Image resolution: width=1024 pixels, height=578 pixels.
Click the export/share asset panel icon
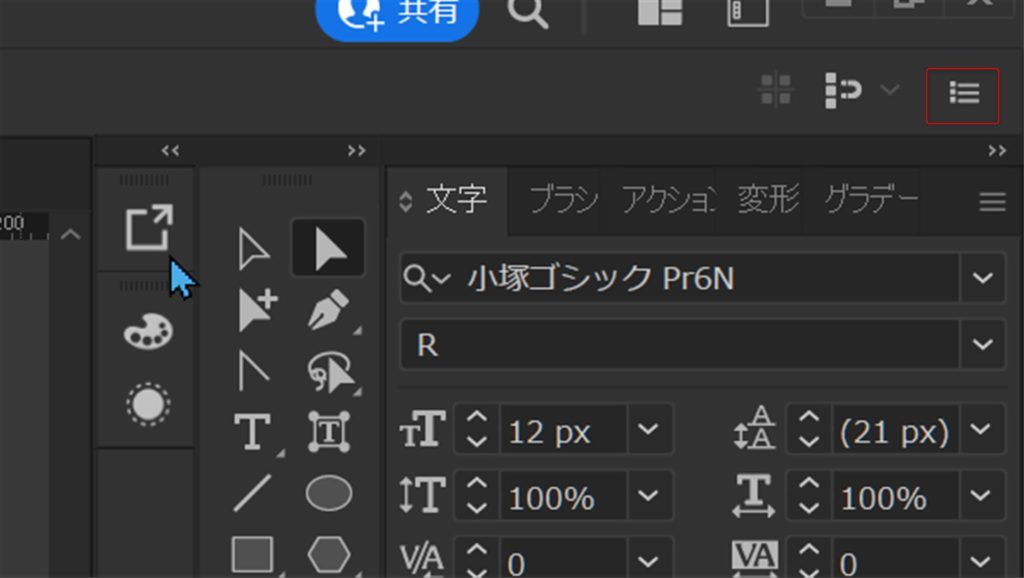coord(148,228)
